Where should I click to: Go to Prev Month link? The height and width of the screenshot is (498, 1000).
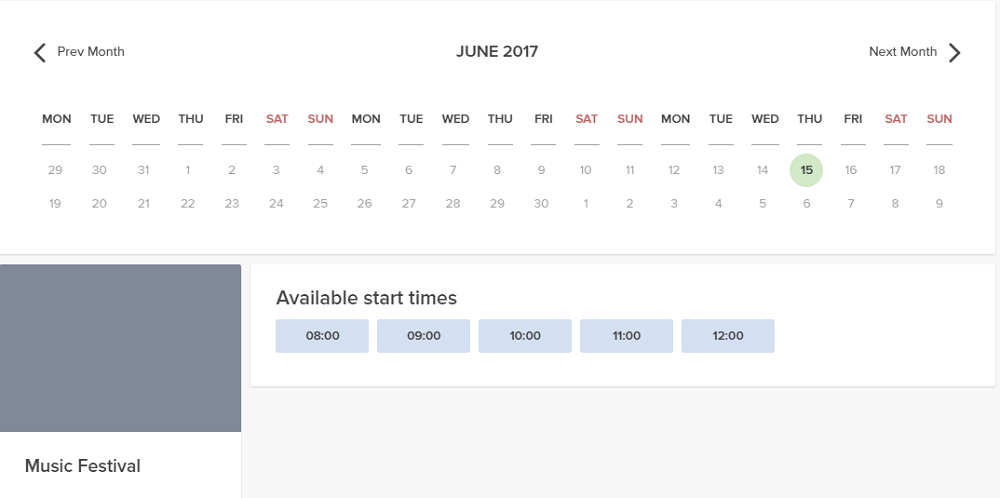pyautogui.click(x=90, y=52)
